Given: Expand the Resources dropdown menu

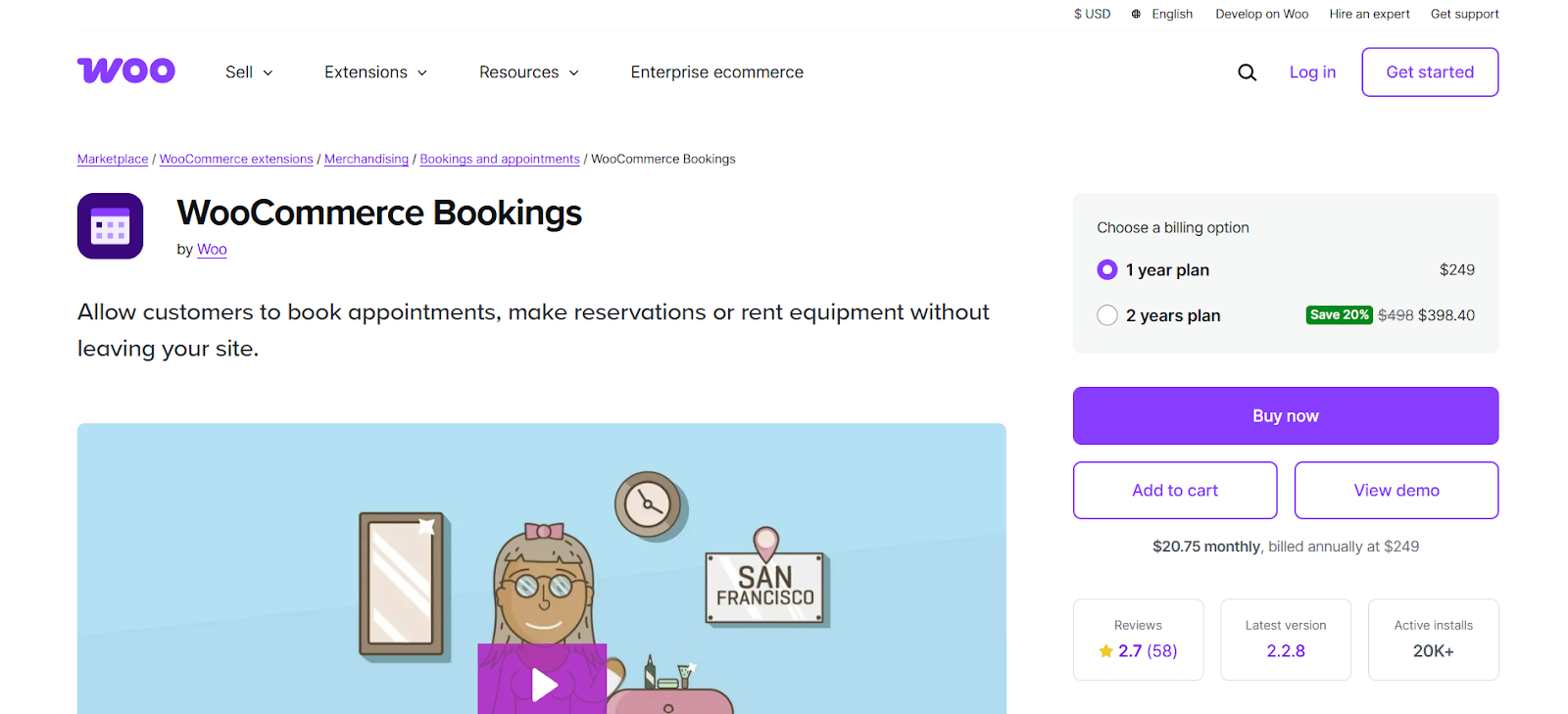Looking at the screenshot, I should pyautogui.click(x=528, y=72).
